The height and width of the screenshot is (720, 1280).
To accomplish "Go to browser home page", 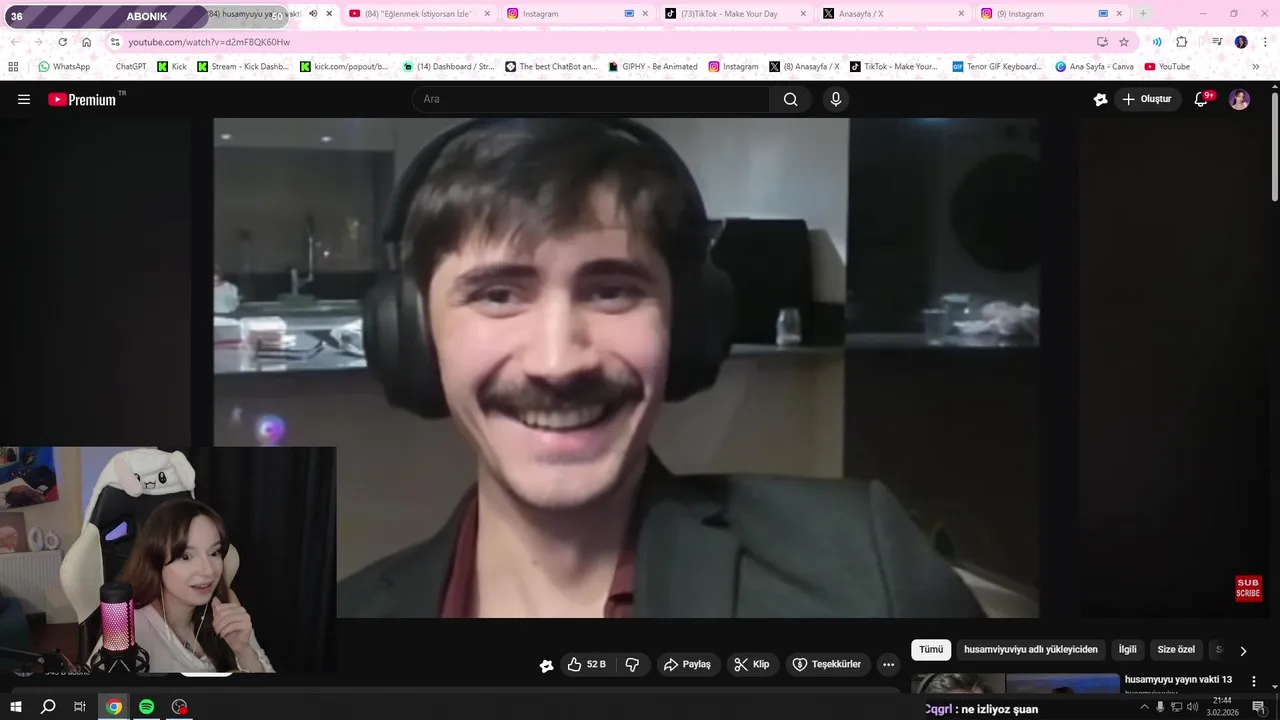I will (x=87, y=42).
